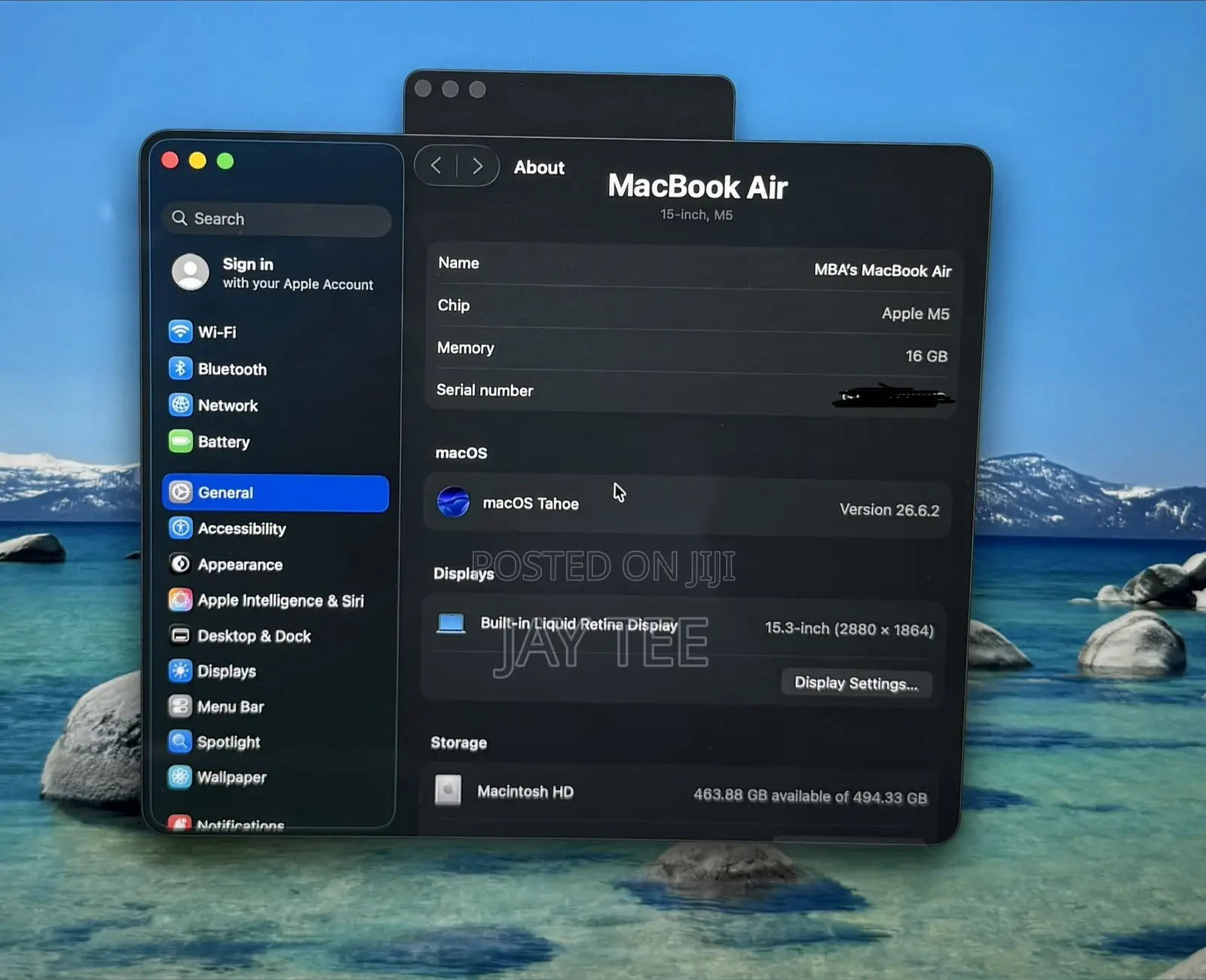Click the About page title
The image size is (1206, 980).
[x=539, y=167]
